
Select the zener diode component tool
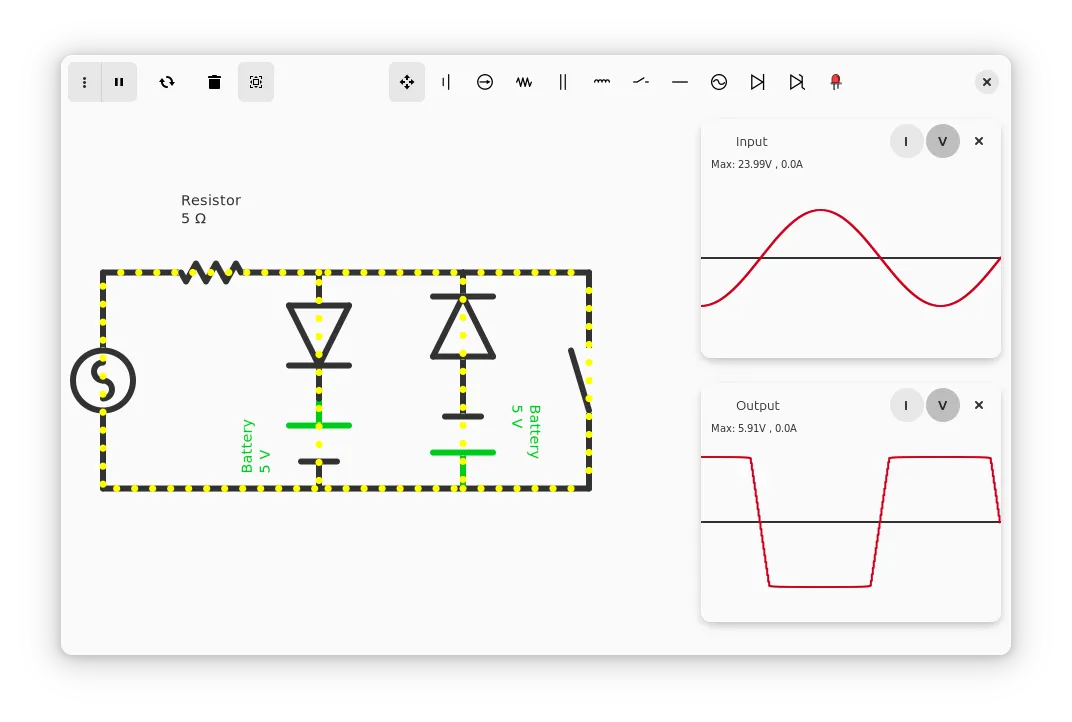coord(796,82)
